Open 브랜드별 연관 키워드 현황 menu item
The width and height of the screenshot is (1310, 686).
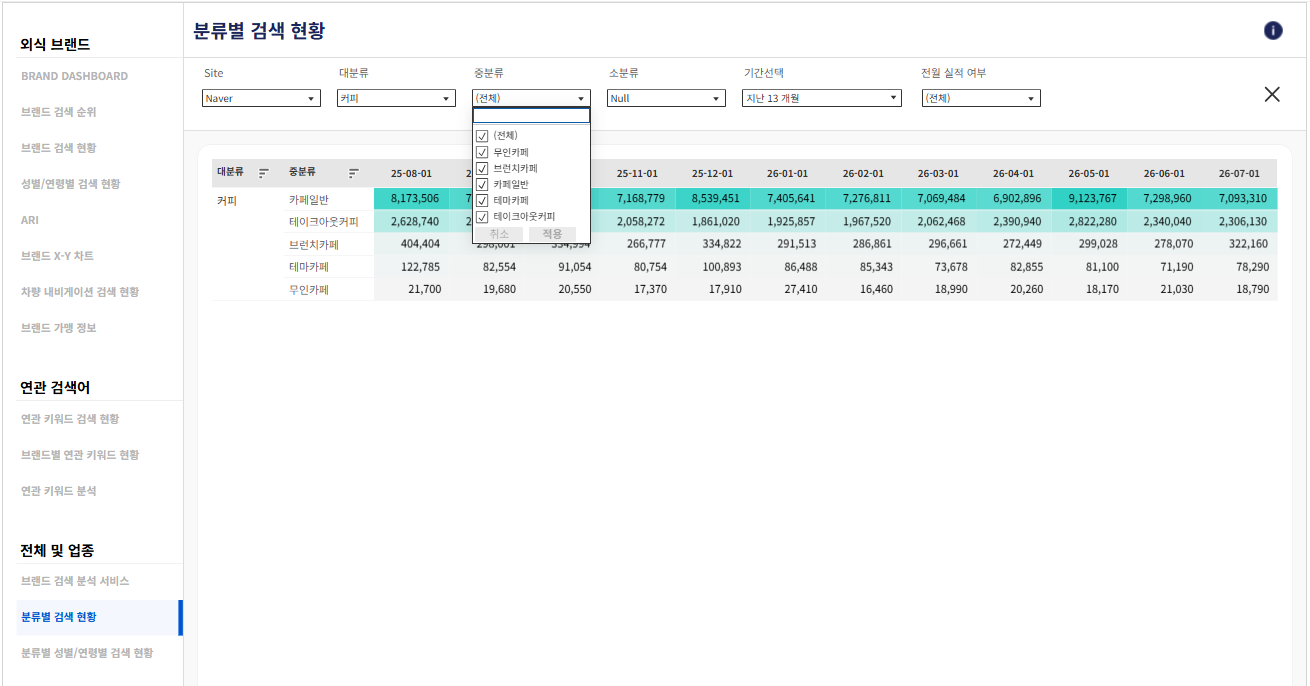pos(80,455)
